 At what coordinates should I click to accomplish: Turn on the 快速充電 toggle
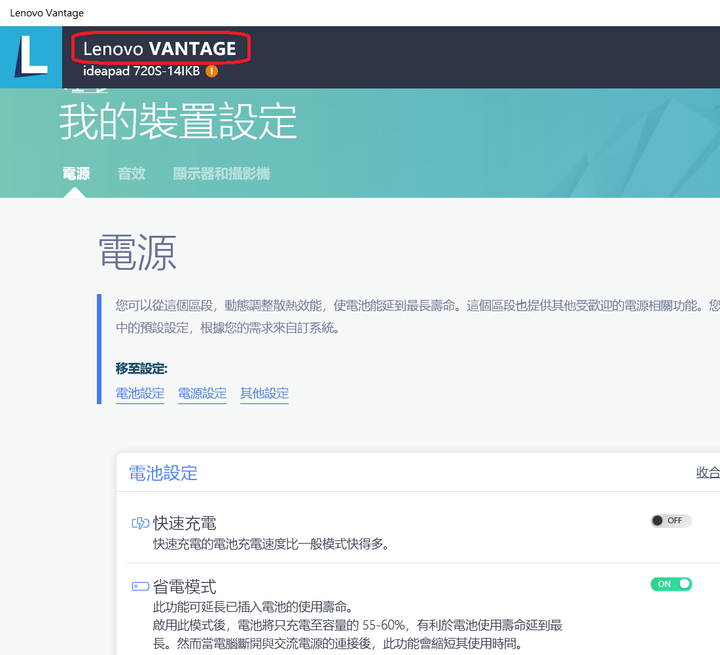(x=671, y=520)
